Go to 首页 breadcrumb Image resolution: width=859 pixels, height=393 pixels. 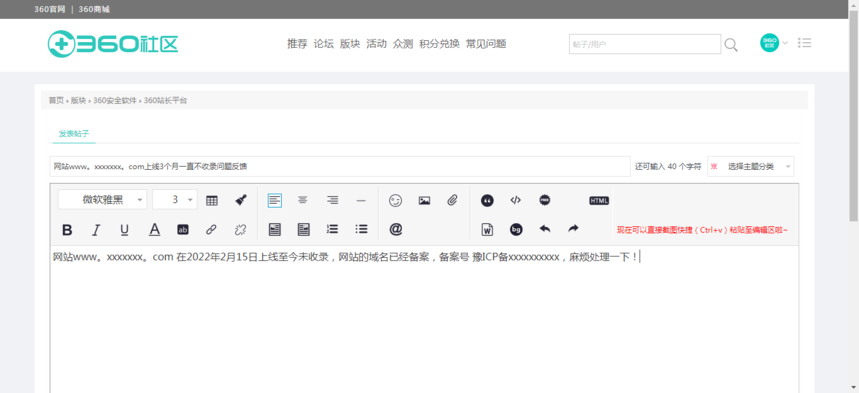pyautogui.click(x=56, y=100)
